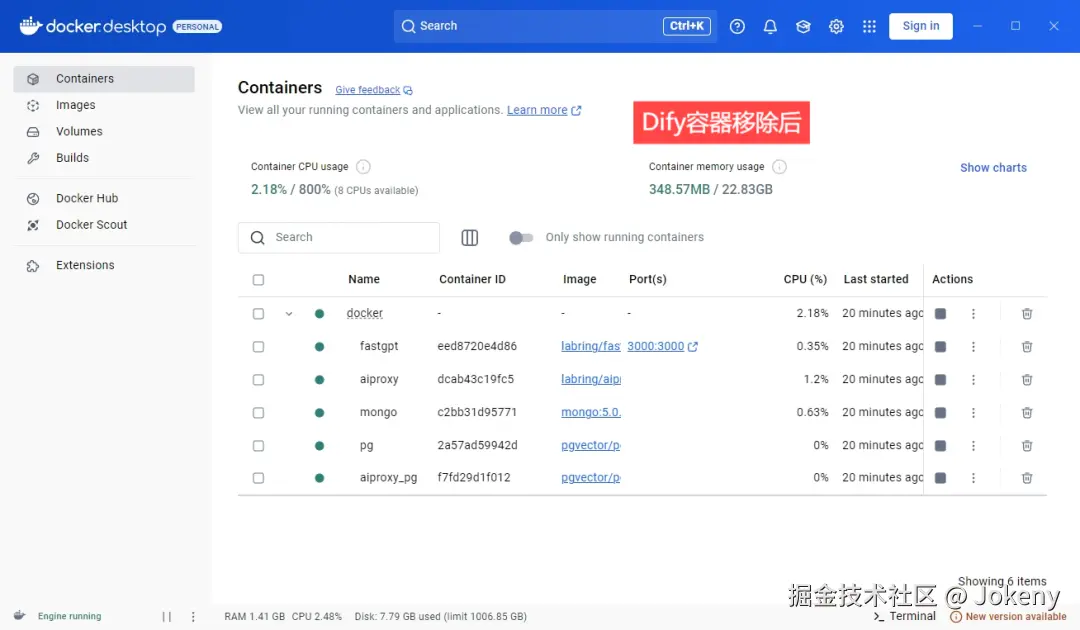Screen dimensions: 1080x630
Task: Click the Docker whale status icon
Action: (19, 616)
